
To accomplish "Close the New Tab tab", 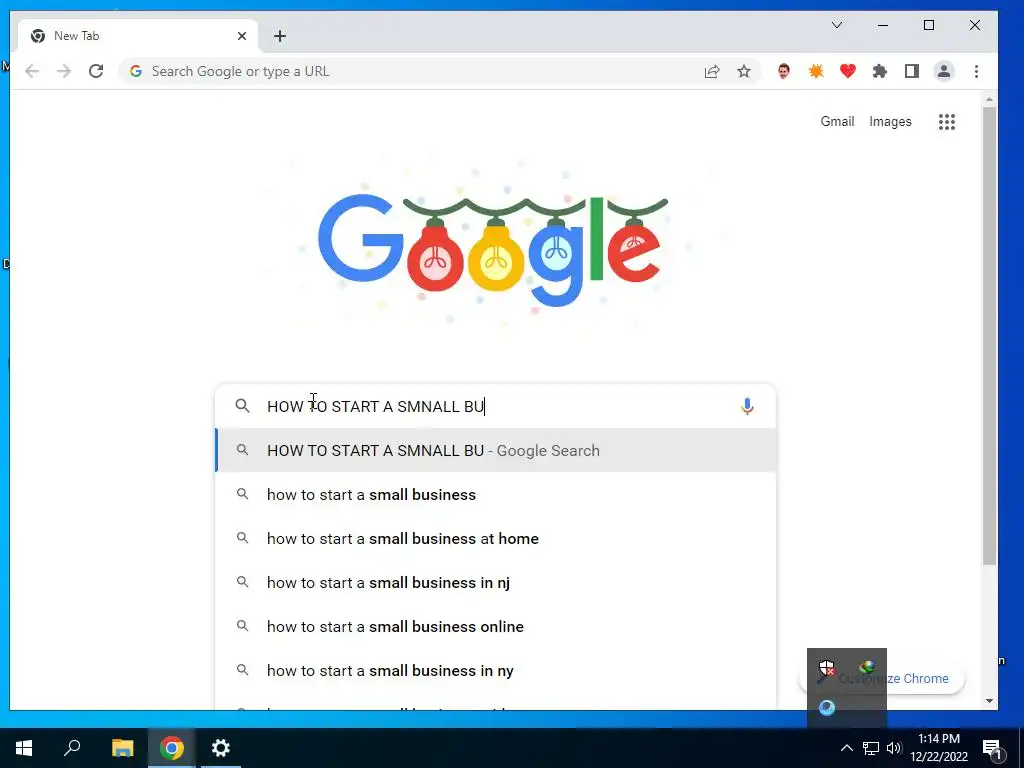I will click(x=242, y=36).
